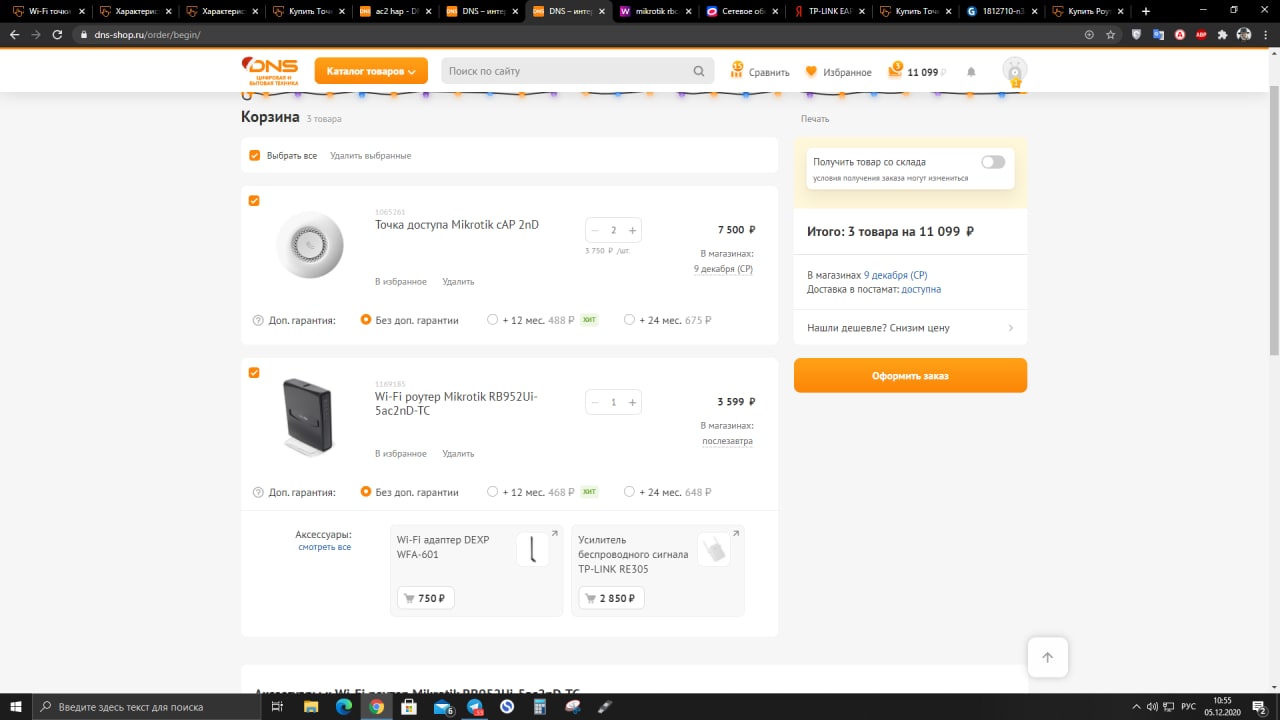Toggle Получить товар со склада switch

[993, 162]
